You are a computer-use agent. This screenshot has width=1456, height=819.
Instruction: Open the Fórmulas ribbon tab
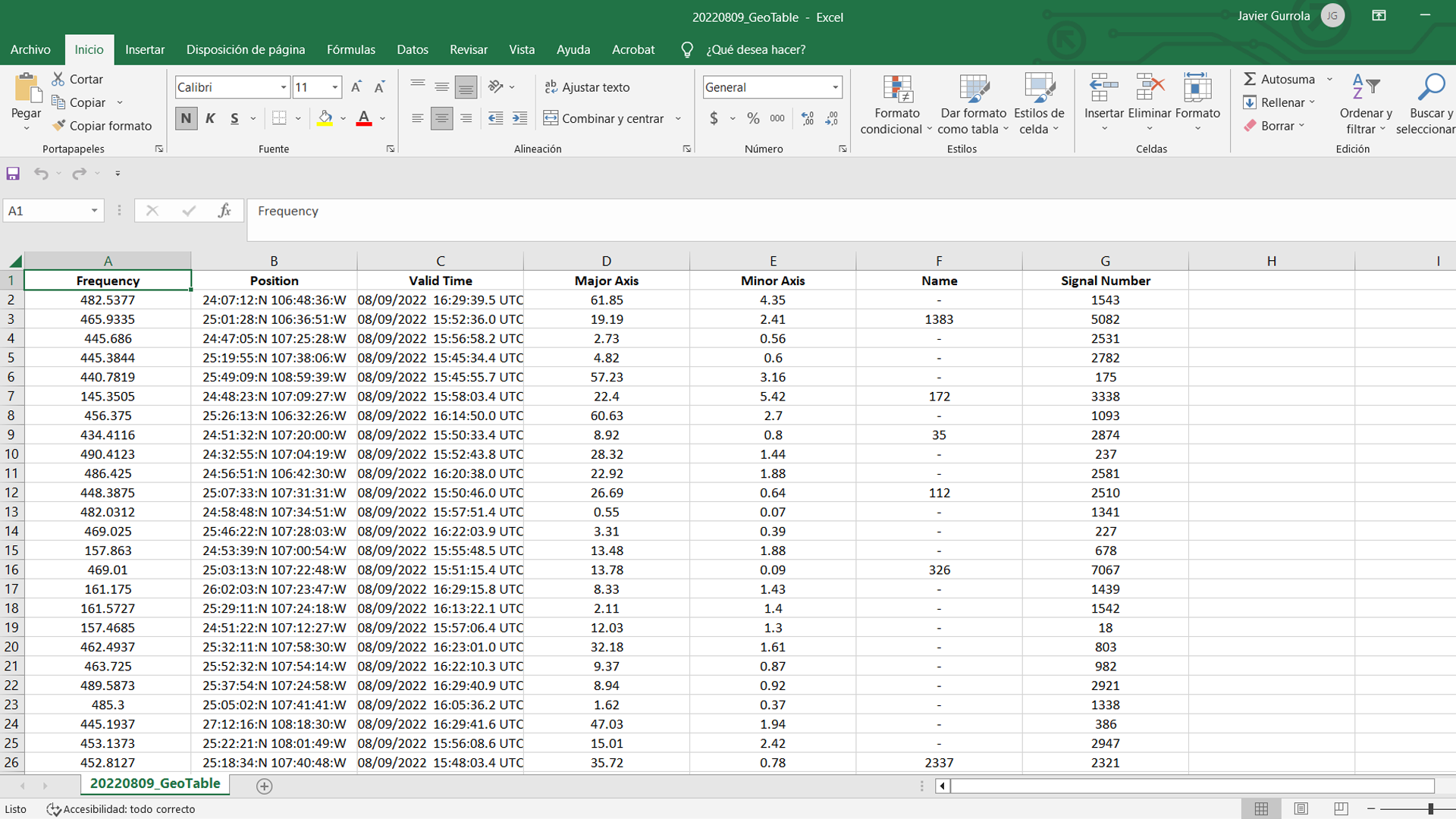(x=350, y=49)
